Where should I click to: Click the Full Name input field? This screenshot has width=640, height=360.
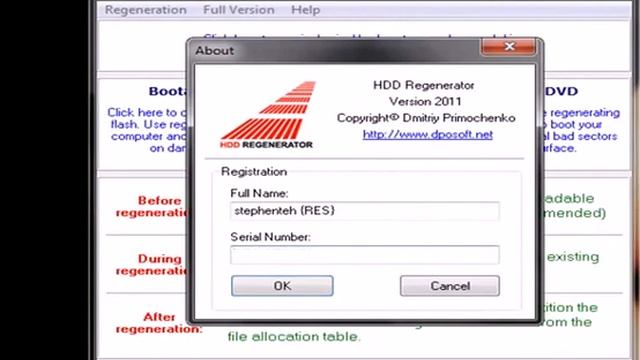click(364, 211)
